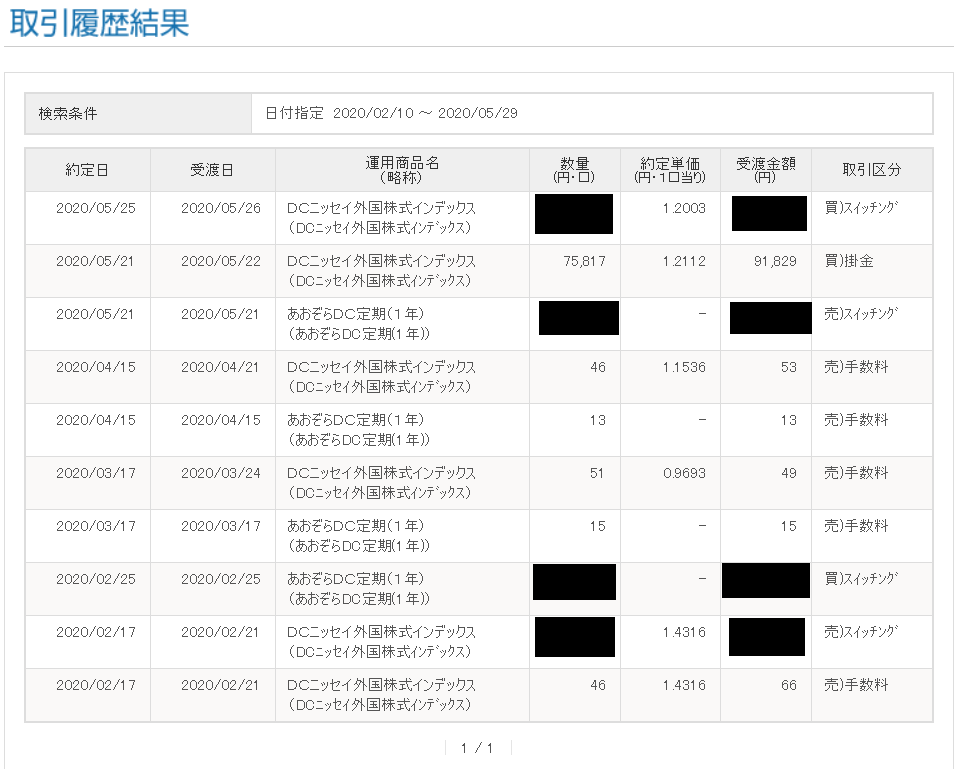Click the 受渡日 column header
Viewport: 965px width, 769px height.
pyautogui.click(x=212, y=170)
